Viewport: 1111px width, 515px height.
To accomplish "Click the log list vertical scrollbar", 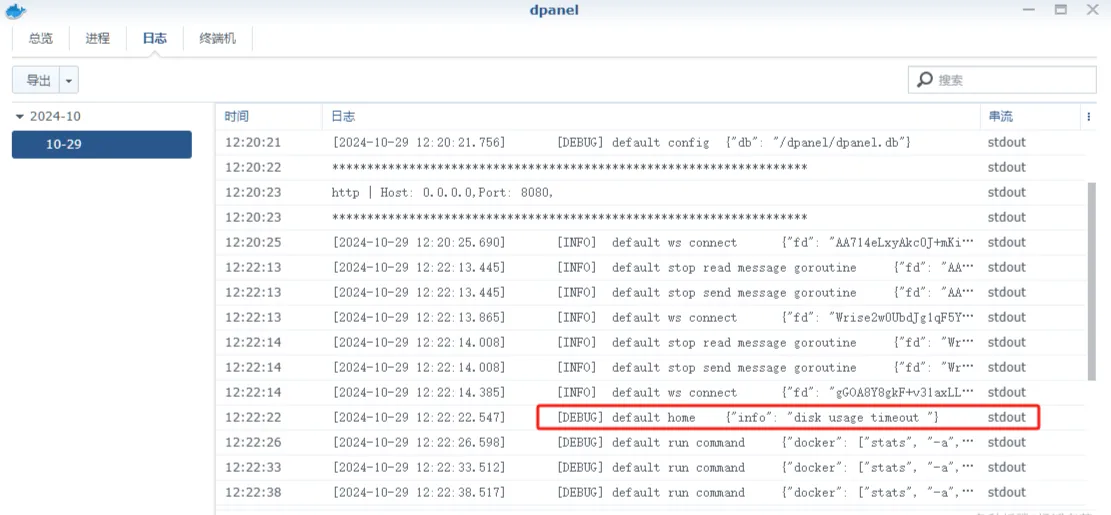I will [x=1091, y=281].
